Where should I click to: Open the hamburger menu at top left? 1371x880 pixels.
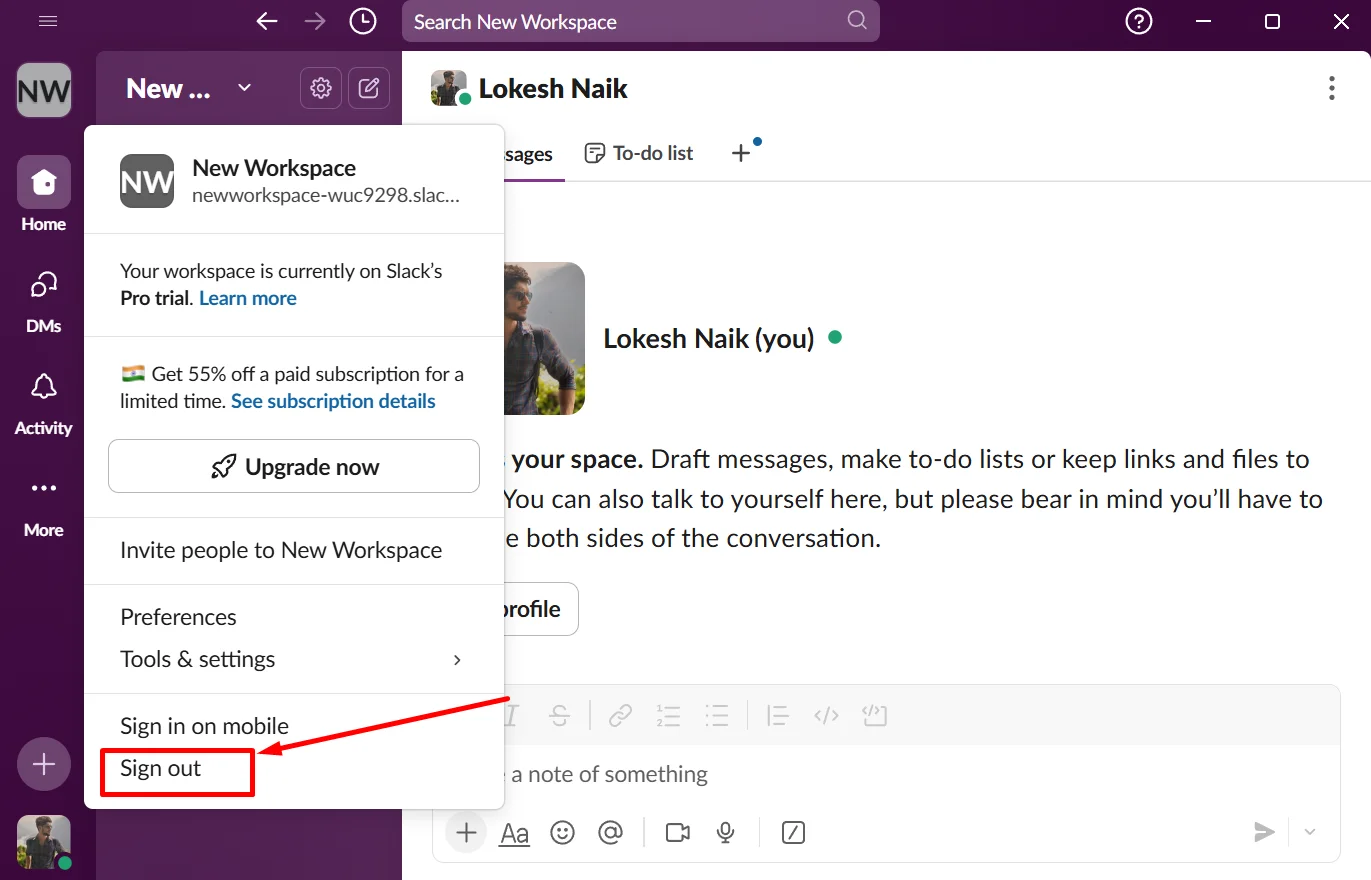47,21
